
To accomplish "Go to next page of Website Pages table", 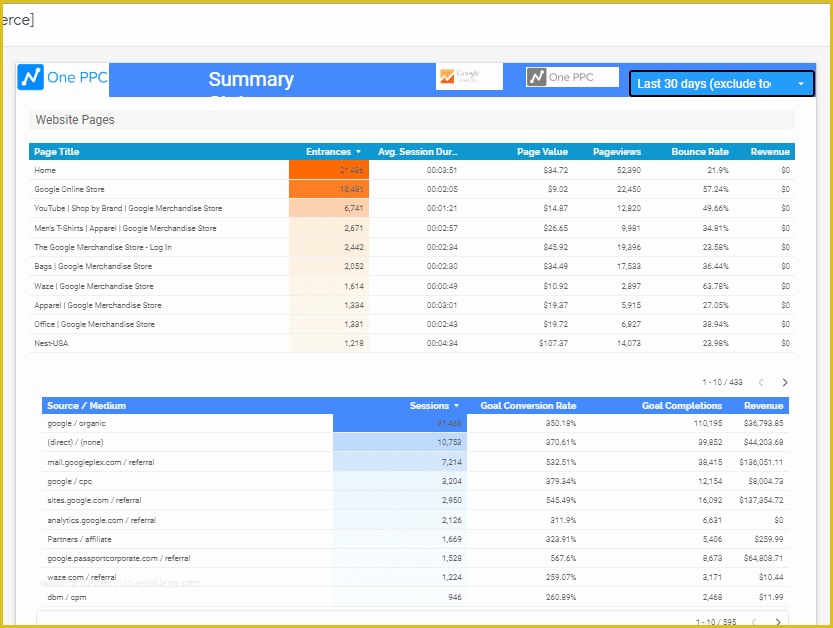I will [x=785, y=382].
